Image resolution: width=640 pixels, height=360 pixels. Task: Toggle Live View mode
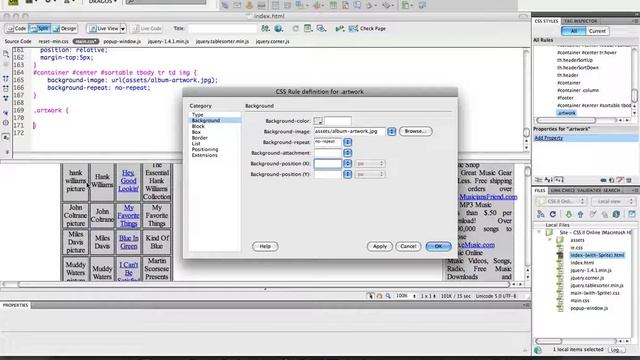tap(104, 29)
